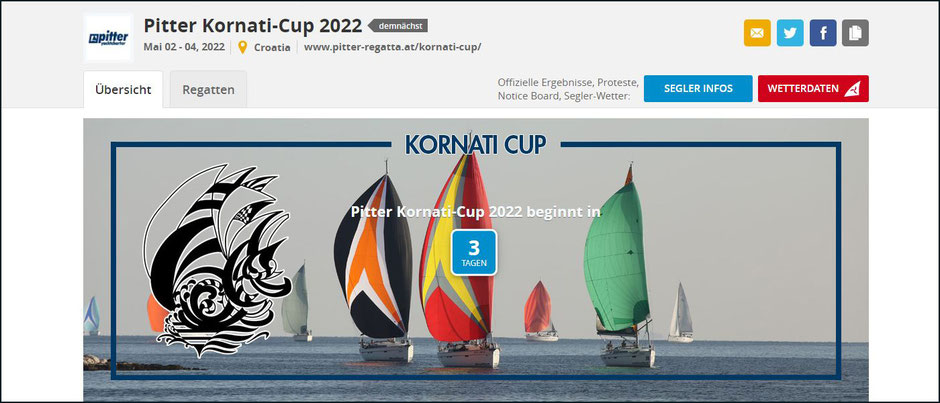Viewport: 940px width, 403px height.
Task: Click the black sailing ship emblem
Action: click(217, 261)
